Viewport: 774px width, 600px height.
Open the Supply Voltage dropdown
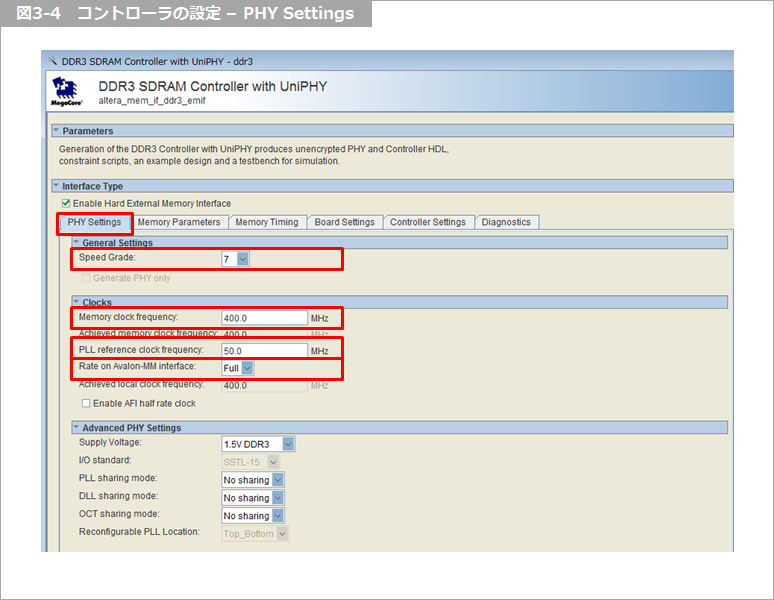pyautogui.click(x=258, y=445)
